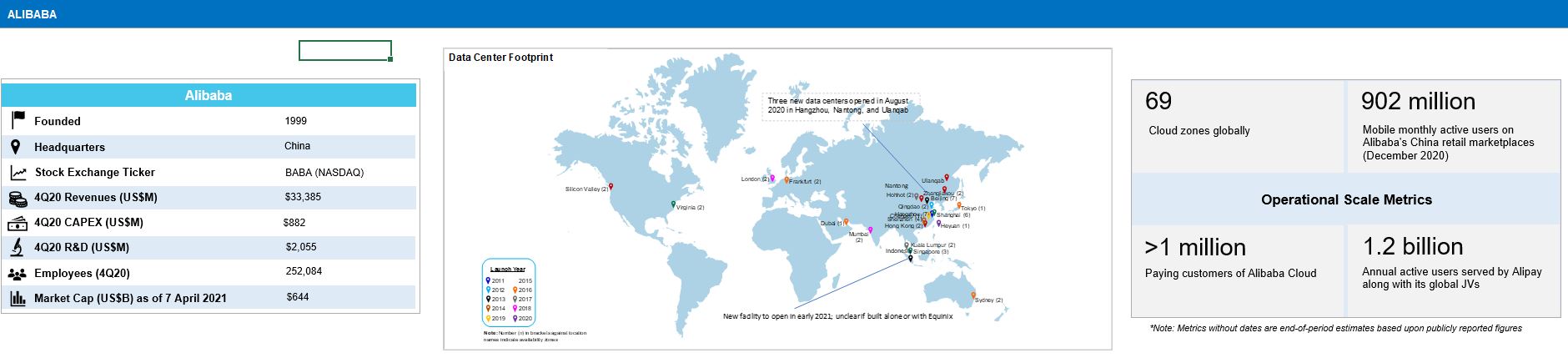The image size is (1568, 358).
Task: Click the orange Sydney map pin
Action: (973, 295)
